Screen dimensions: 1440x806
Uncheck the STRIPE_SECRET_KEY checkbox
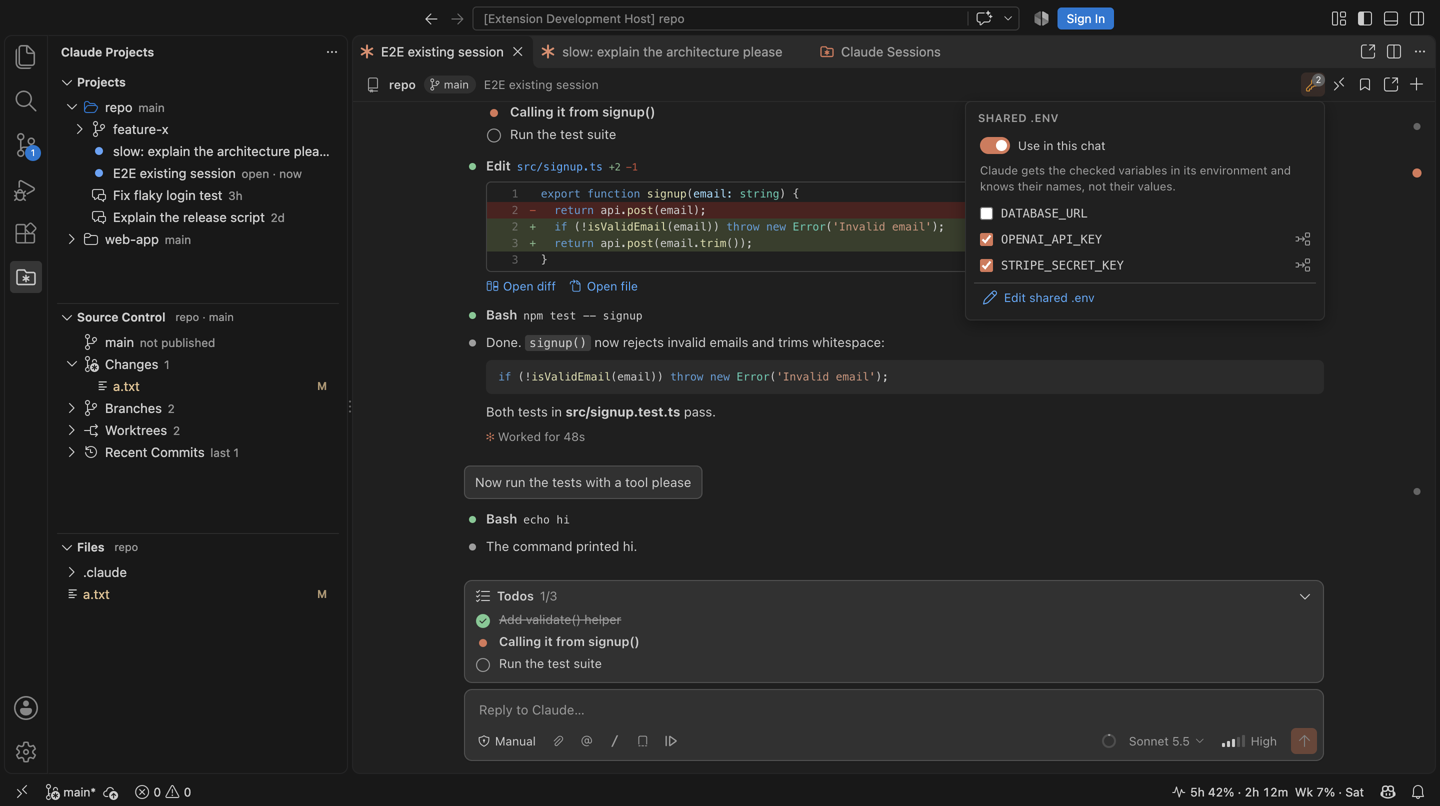pyautogui.click(x=987, y=265)
